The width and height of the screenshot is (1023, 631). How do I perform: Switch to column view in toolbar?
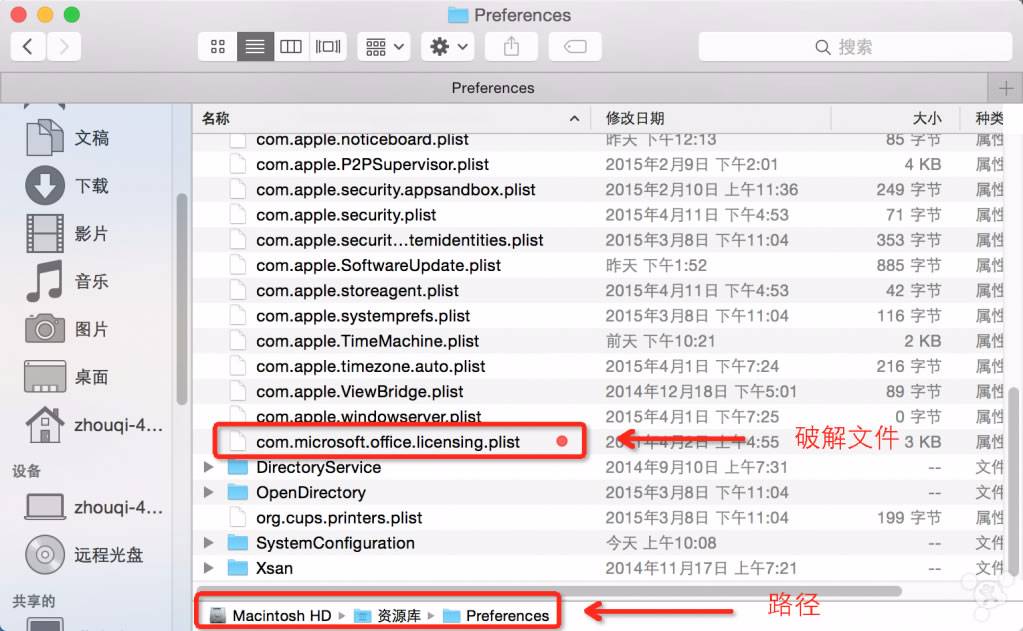click(291, 47)
